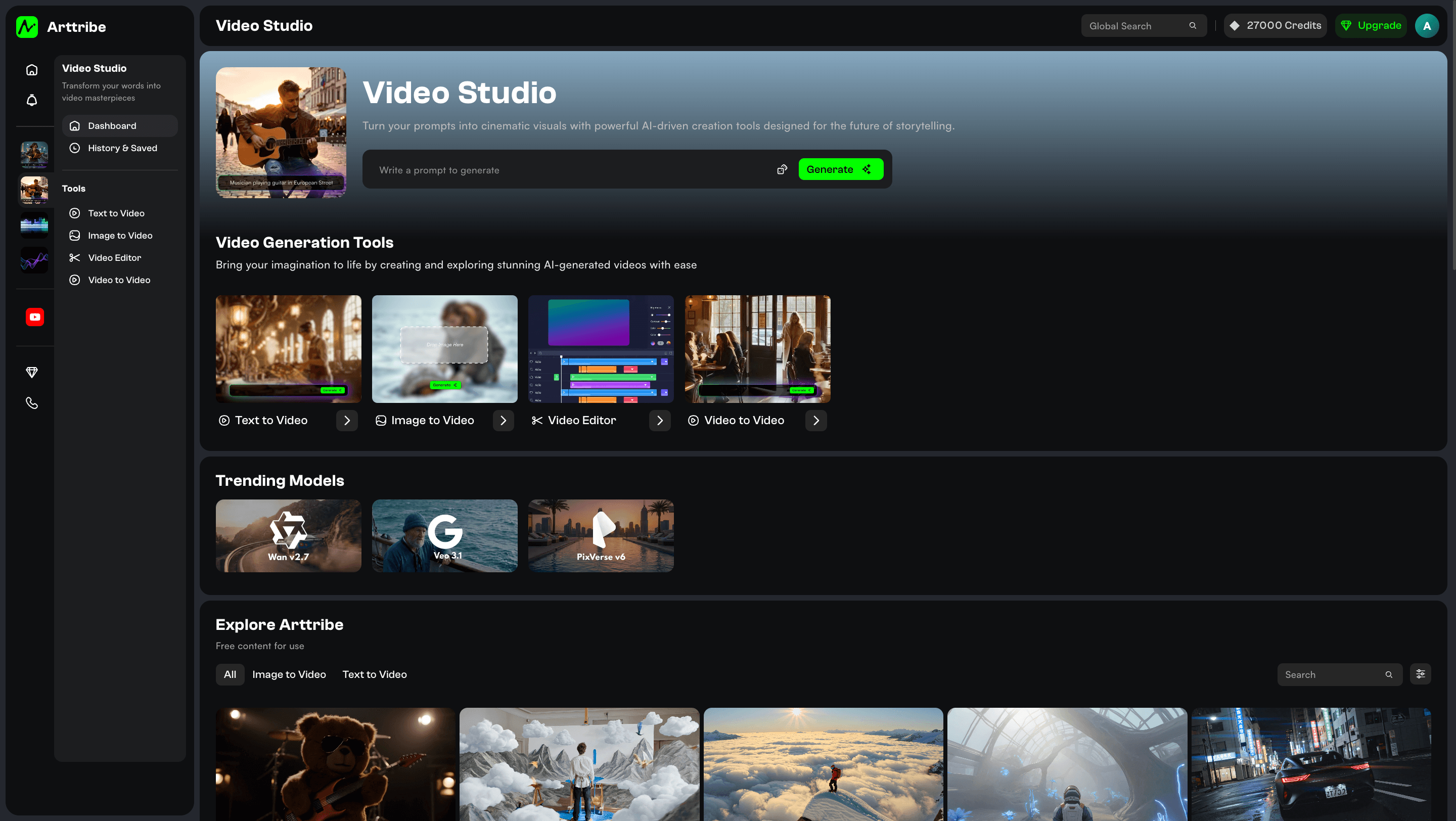1456x821 pixels.
Task: Switch to the Text to Video filter tab
Action: coord(374,674)
